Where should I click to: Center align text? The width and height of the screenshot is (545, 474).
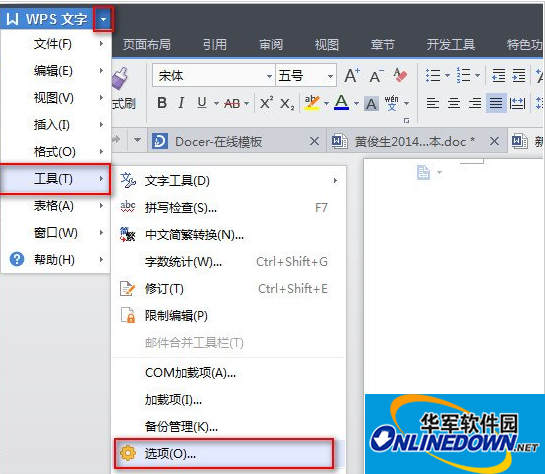(454, 103)
